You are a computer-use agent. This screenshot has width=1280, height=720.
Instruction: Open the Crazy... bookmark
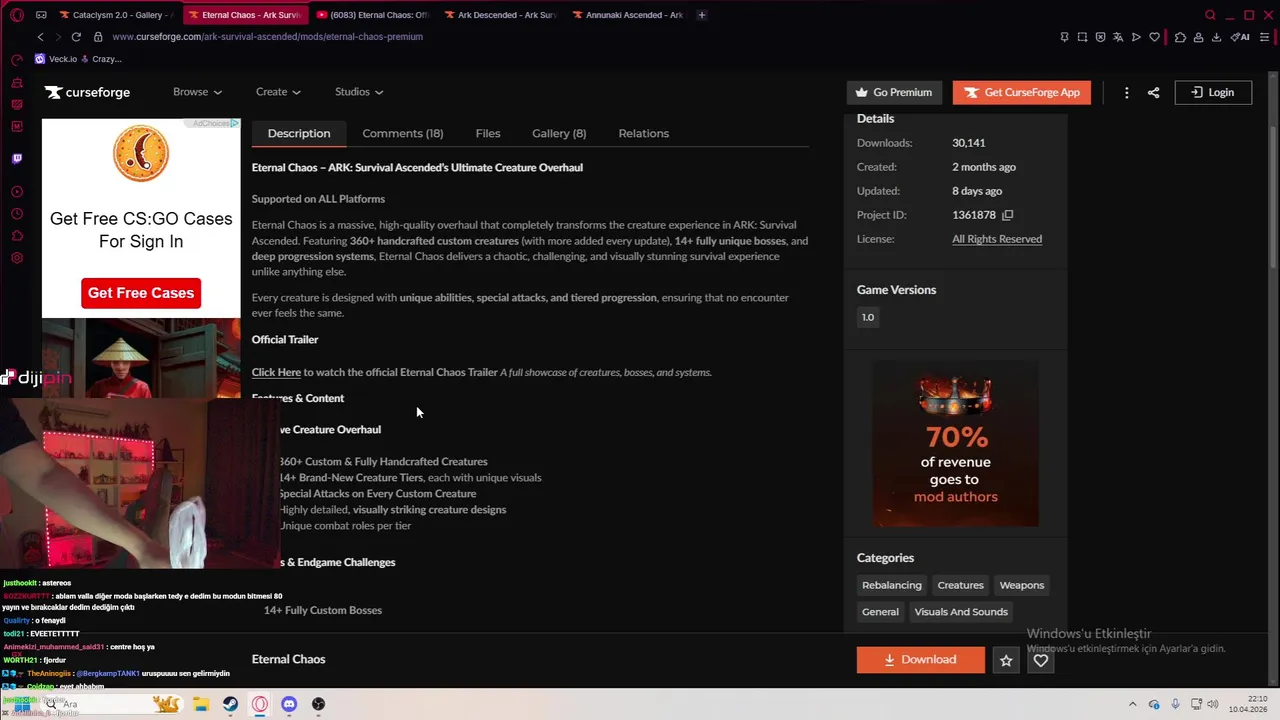coord(99,59)
